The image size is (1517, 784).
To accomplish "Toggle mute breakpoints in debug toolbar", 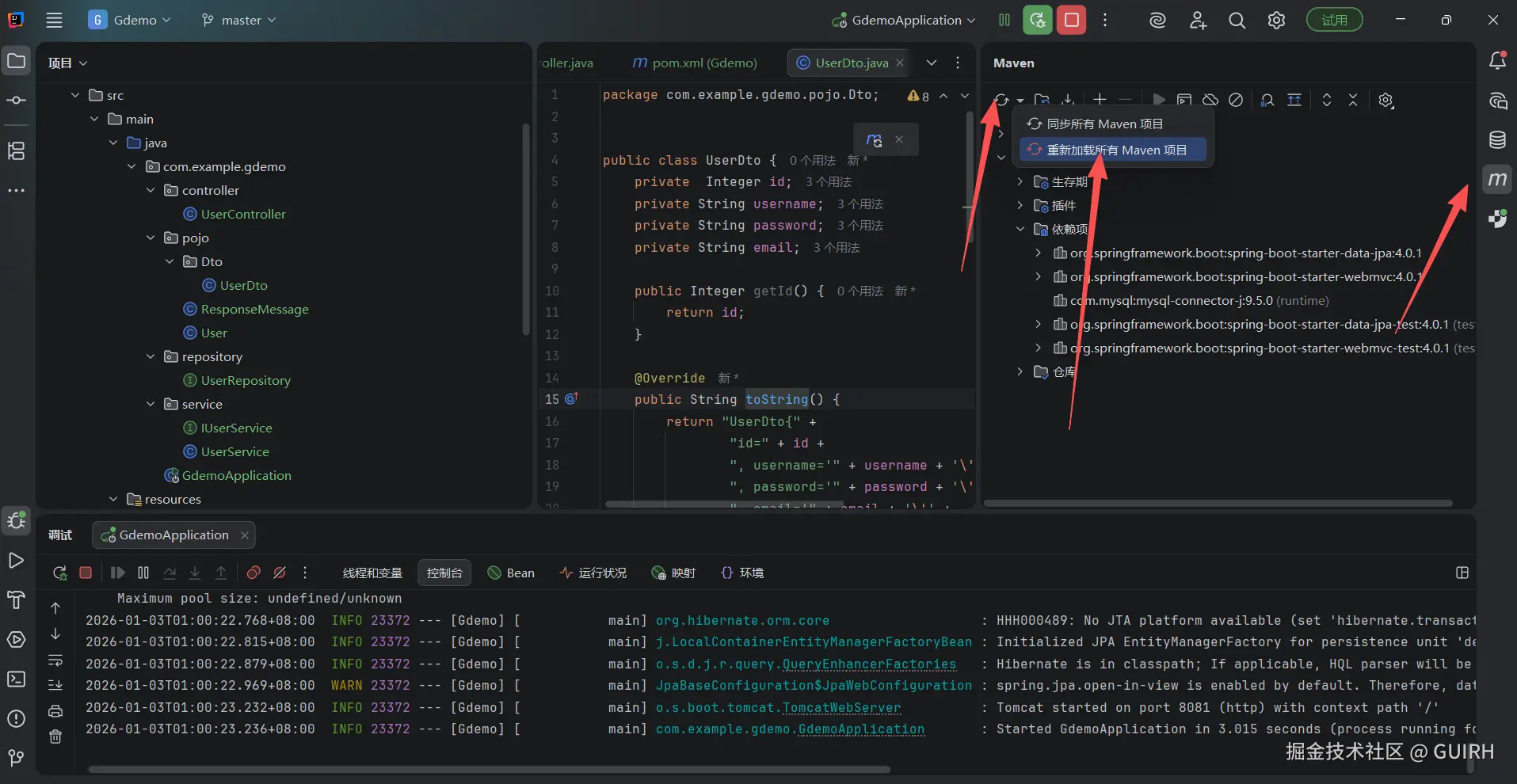I will [x=280, y=573].
